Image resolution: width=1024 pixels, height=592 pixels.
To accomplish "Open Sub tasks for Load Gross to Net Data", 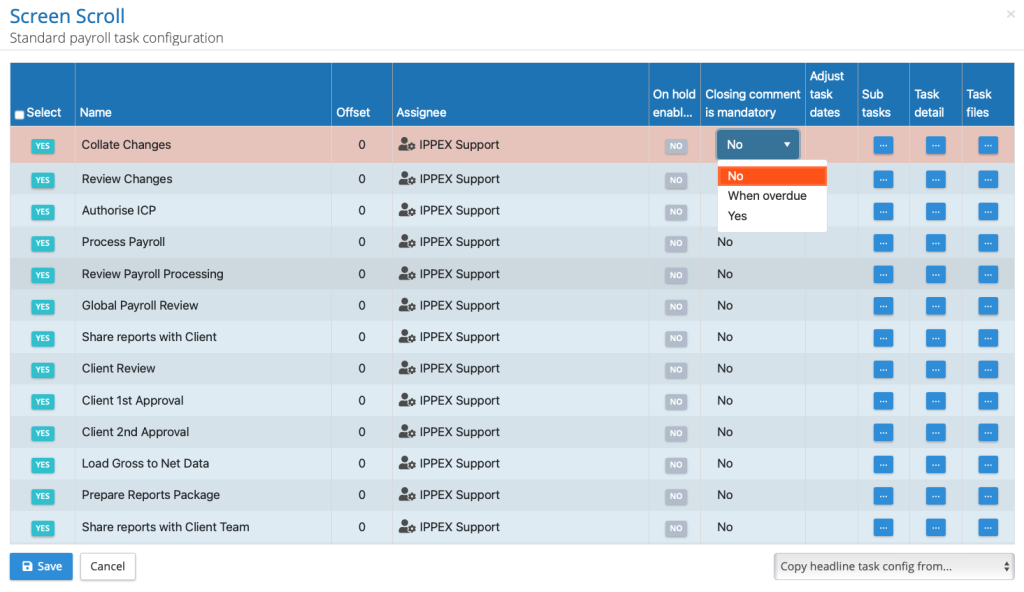I will click(x=883, y=464).
